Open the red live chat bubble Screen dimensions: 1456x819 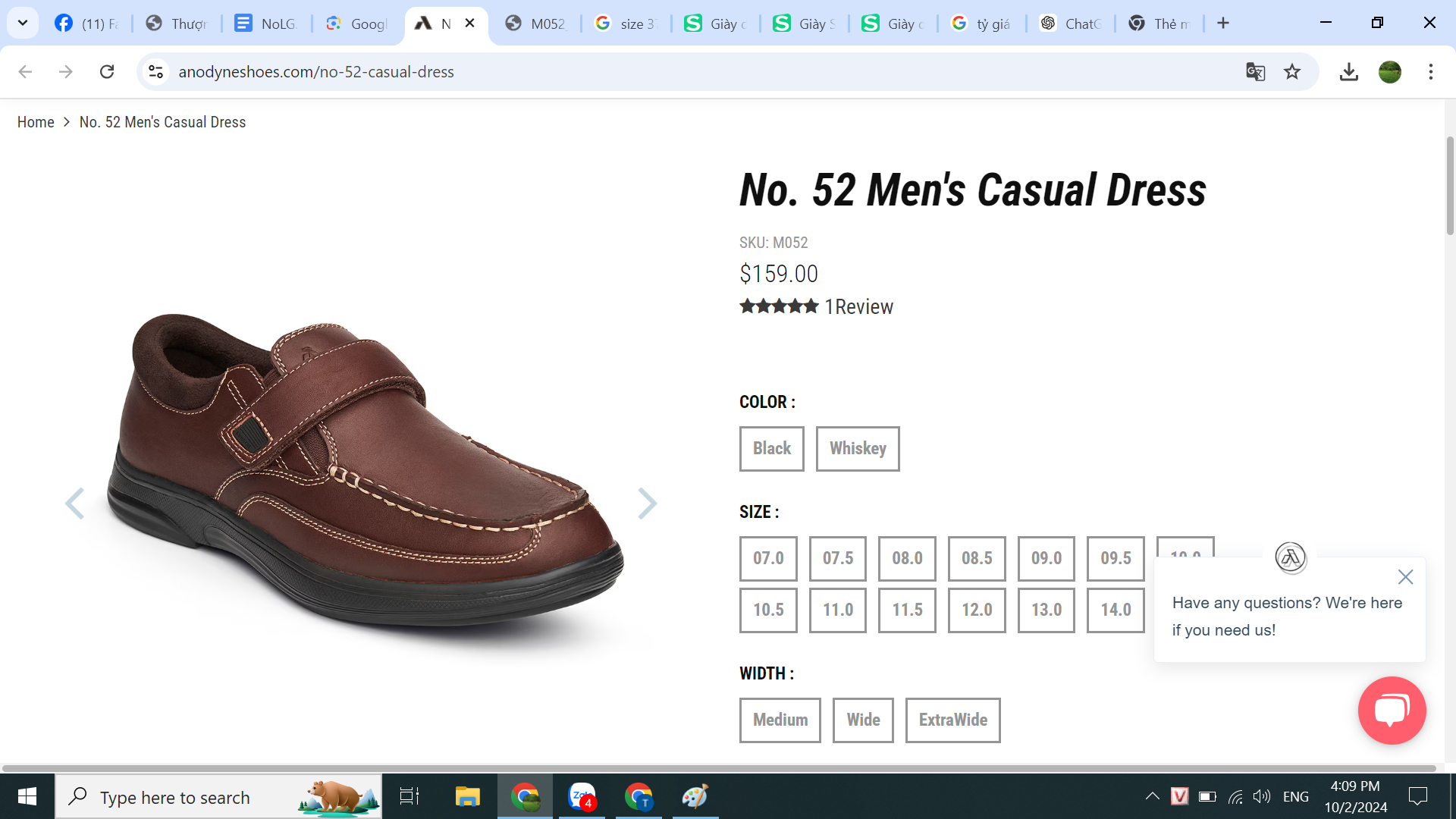(1392, 711)
